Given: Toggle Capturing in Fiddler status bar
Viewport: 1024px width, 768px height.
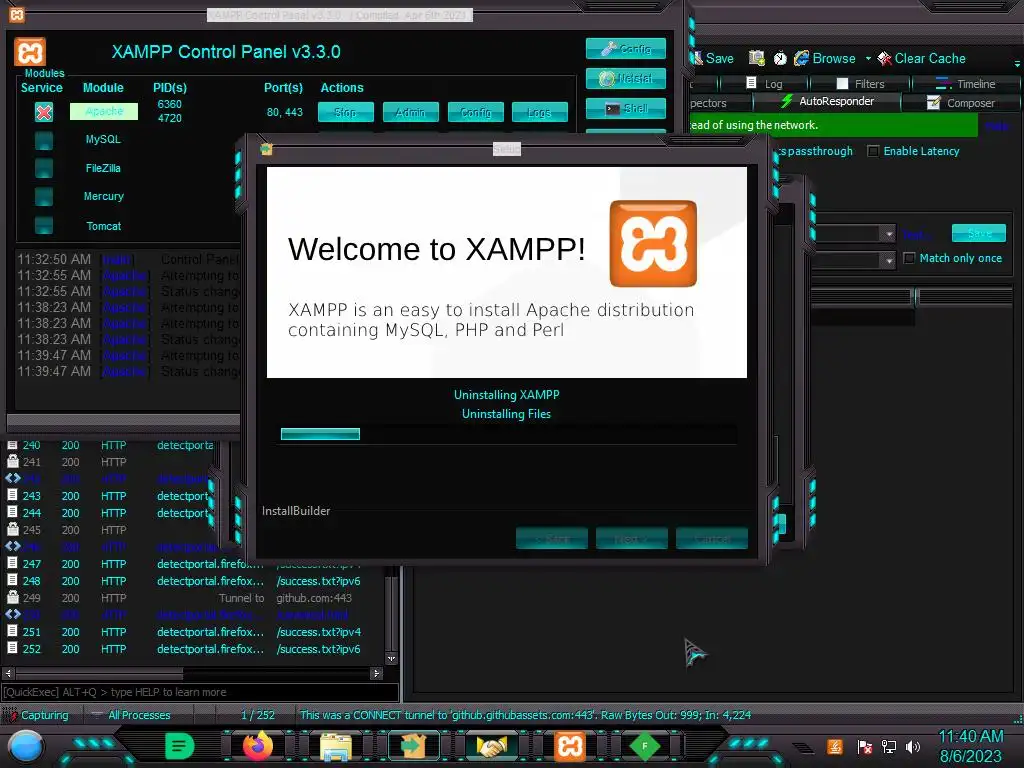Looking at the screenshot, I should coord(37,715).
